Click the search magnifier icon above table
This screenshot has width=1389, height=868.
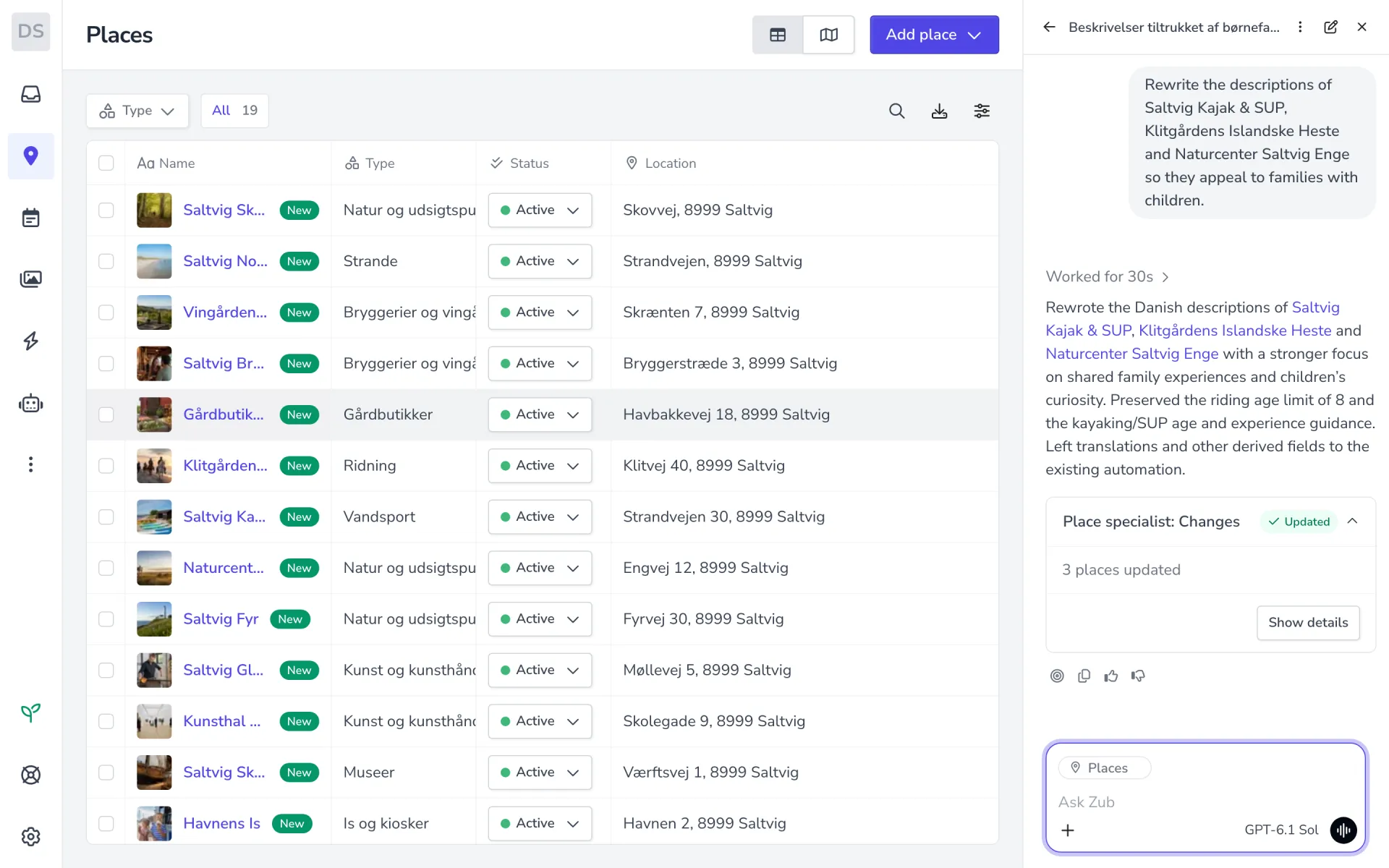(x=897, y=111)
